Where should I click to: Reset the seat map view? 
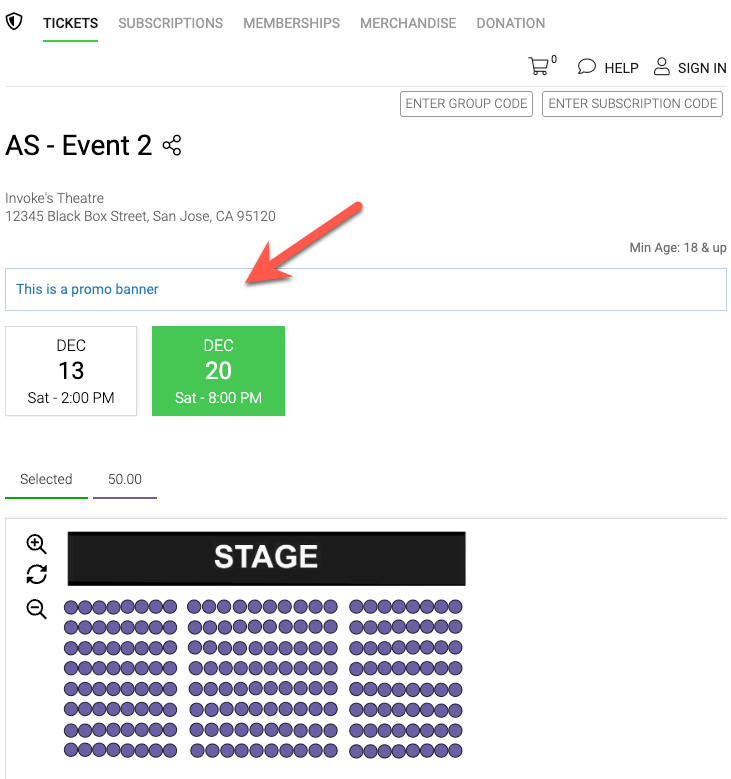click(36, 574)
